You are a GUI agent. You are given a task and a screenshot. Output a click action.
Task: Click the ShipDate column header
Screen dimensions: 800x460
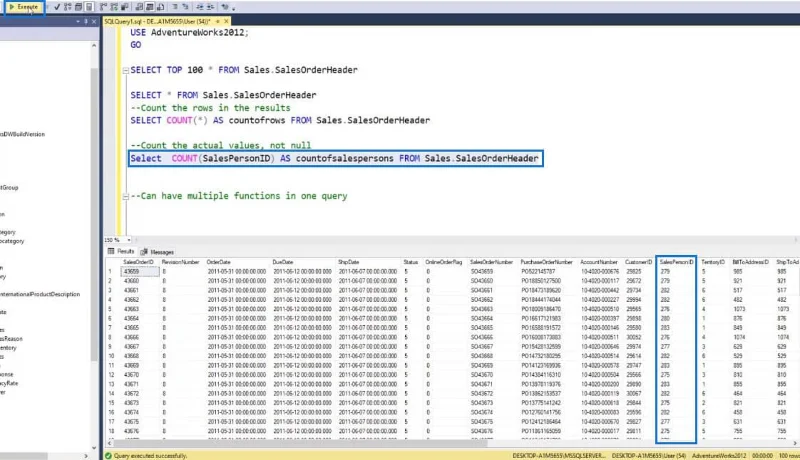point(348,262)
